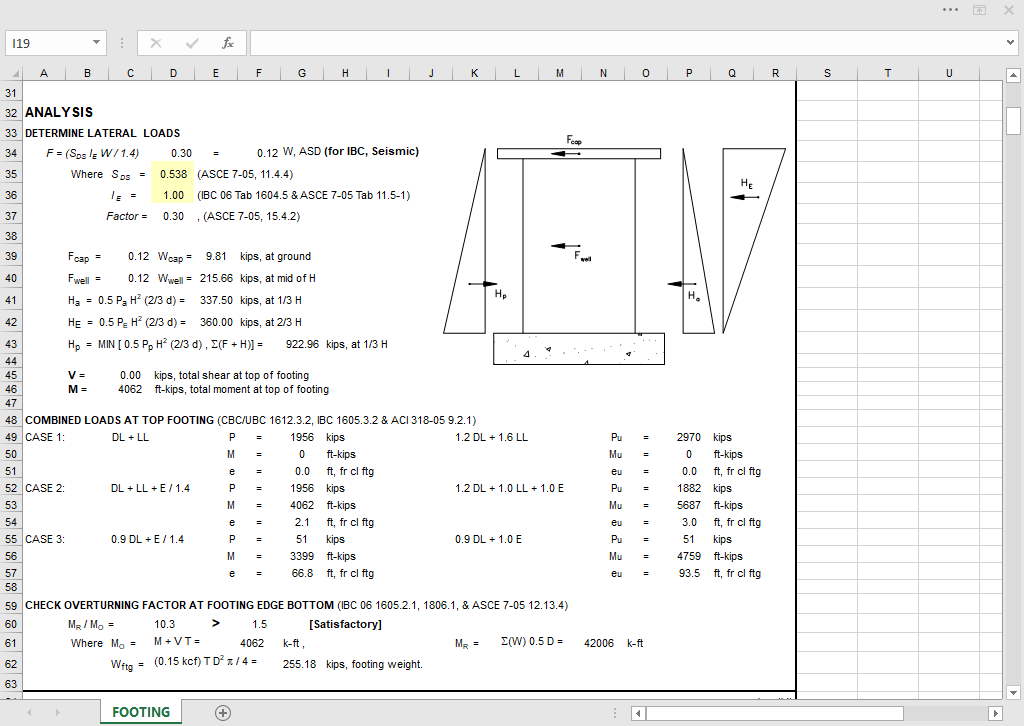
Task: Click the DETERMINE LATERAL LOADS heading
Action: [103, 133]
